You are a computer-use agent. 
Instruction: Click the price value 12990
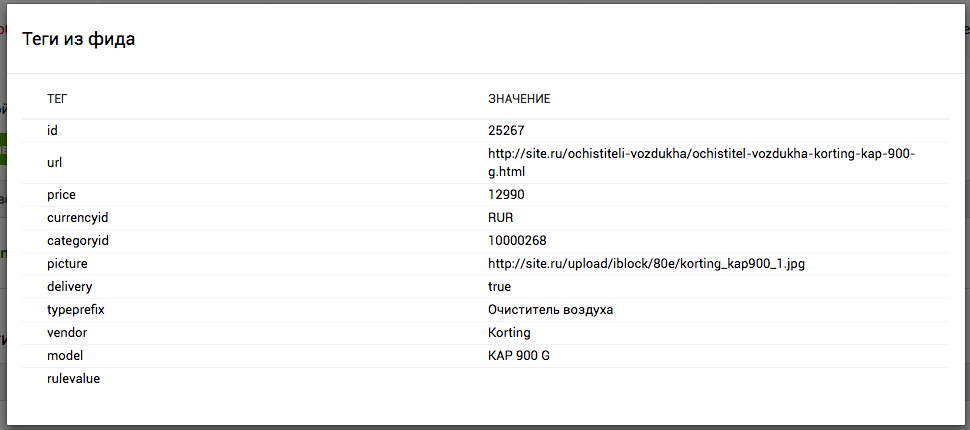point(506,195)
